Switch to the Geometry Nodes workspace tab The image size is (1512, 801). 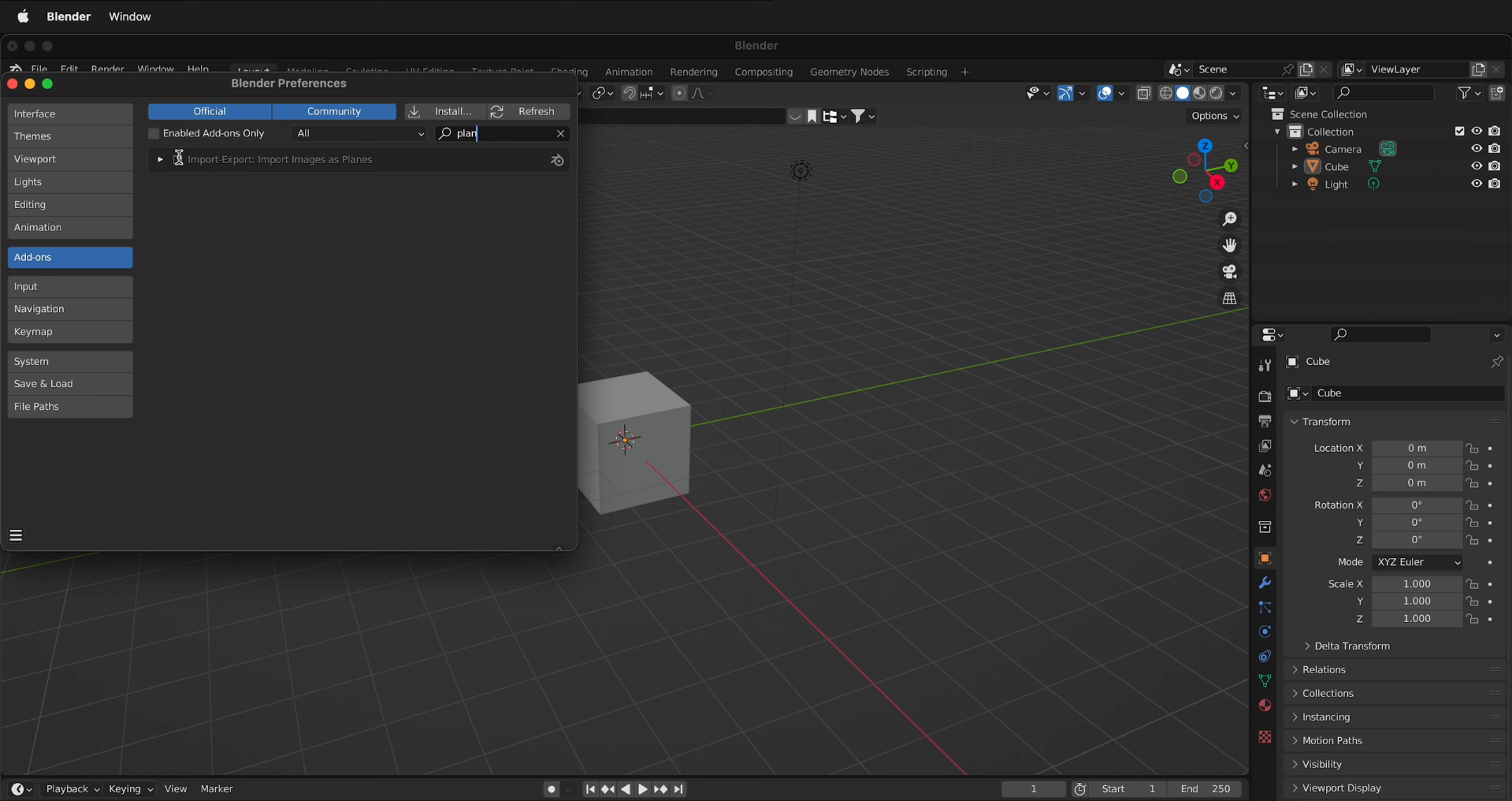click(x=849, y=72)
